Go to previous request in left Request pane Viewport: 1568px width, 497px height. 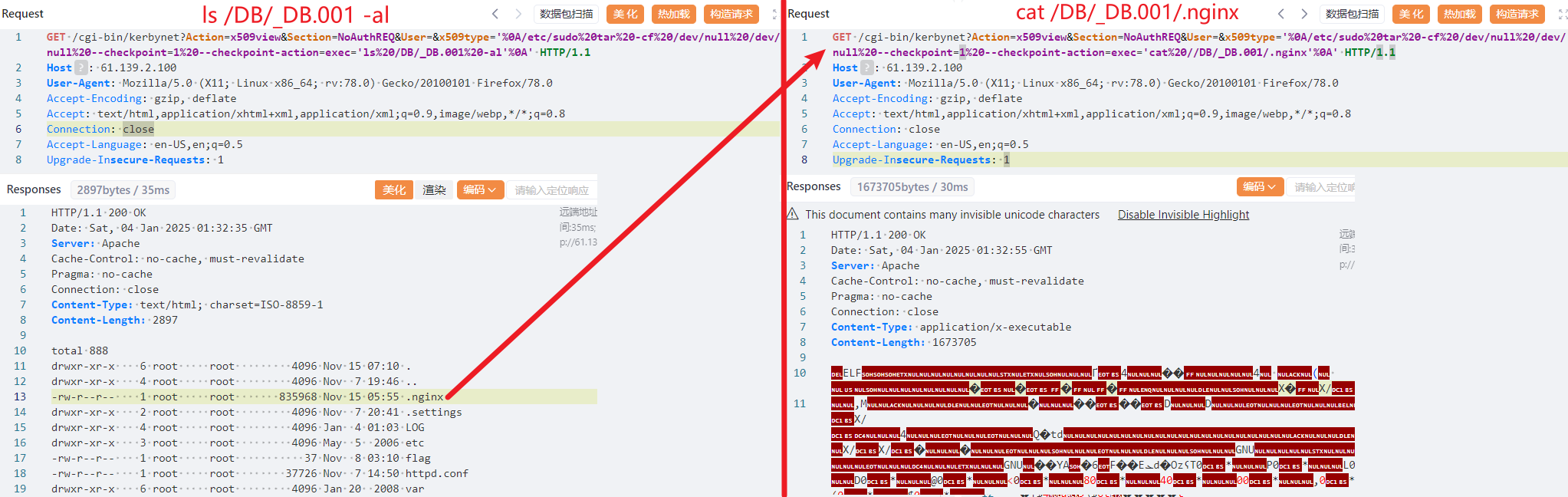point(495,14)
